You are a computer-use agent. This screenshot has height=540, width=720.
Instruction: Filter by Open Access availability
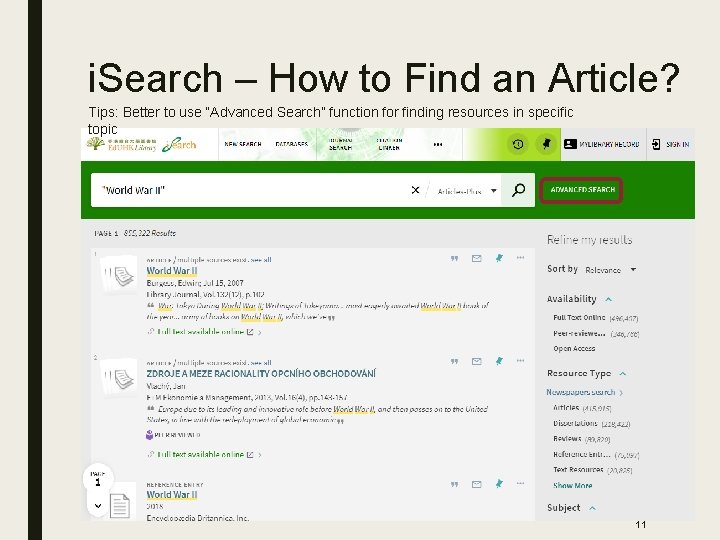pyautogui.click(x=574, y=349)
